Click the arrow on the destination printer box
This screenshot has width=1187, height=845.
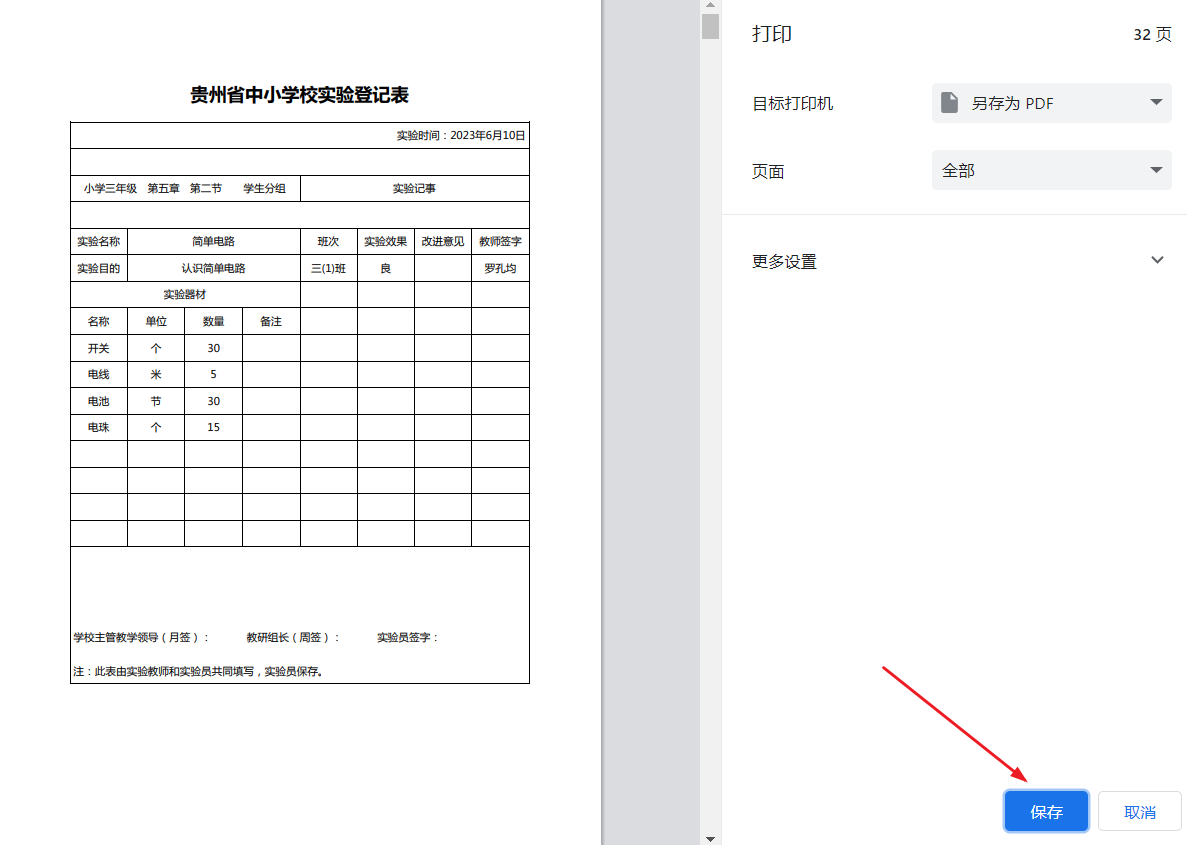1156,103
